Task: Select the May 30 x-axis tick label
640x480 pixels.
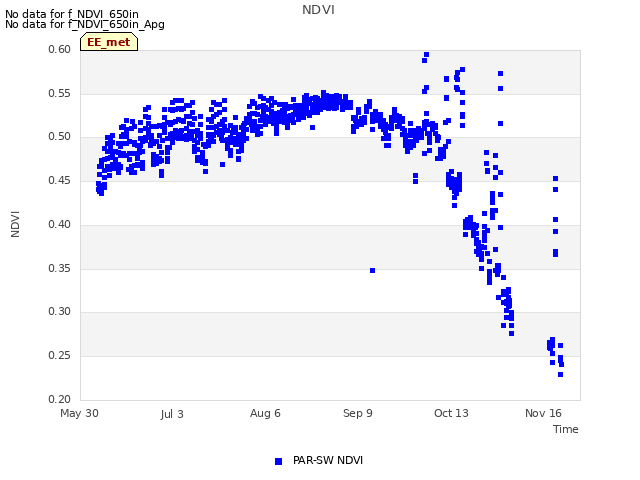Action: (x=79, y=413)
